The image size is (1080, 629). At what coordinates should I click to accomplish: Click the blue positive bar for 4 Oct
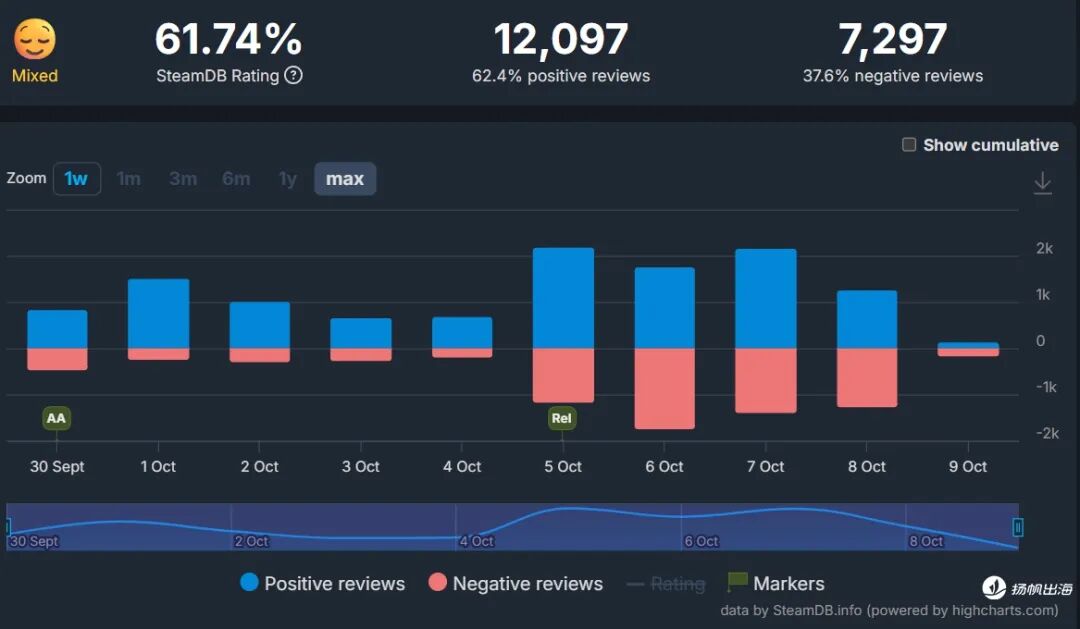462,333
